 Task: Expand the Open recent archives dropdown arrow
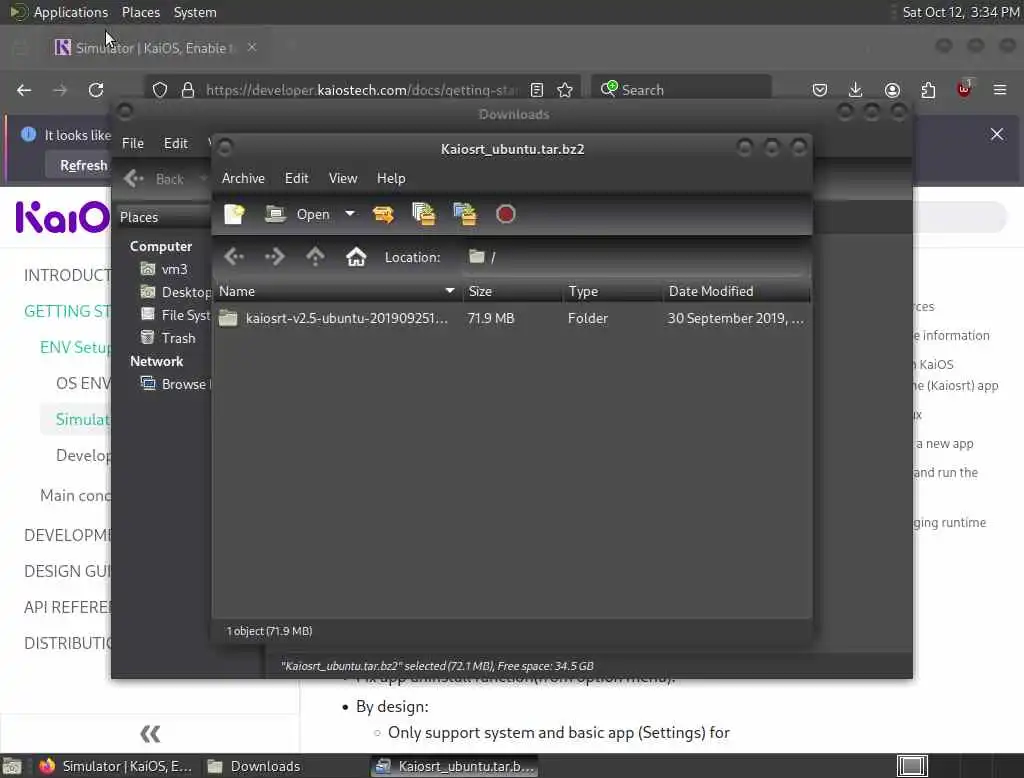(x=350, y=214)
